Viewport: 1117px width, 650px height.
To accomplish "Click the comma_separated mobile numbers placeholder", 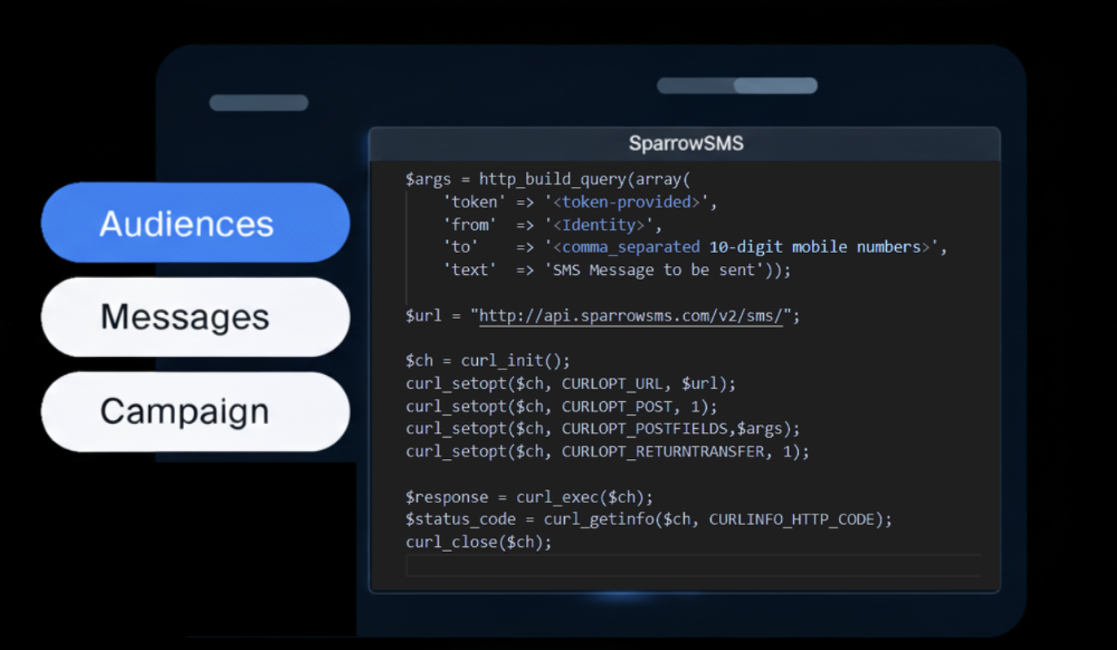I will [x=741, y=247].
